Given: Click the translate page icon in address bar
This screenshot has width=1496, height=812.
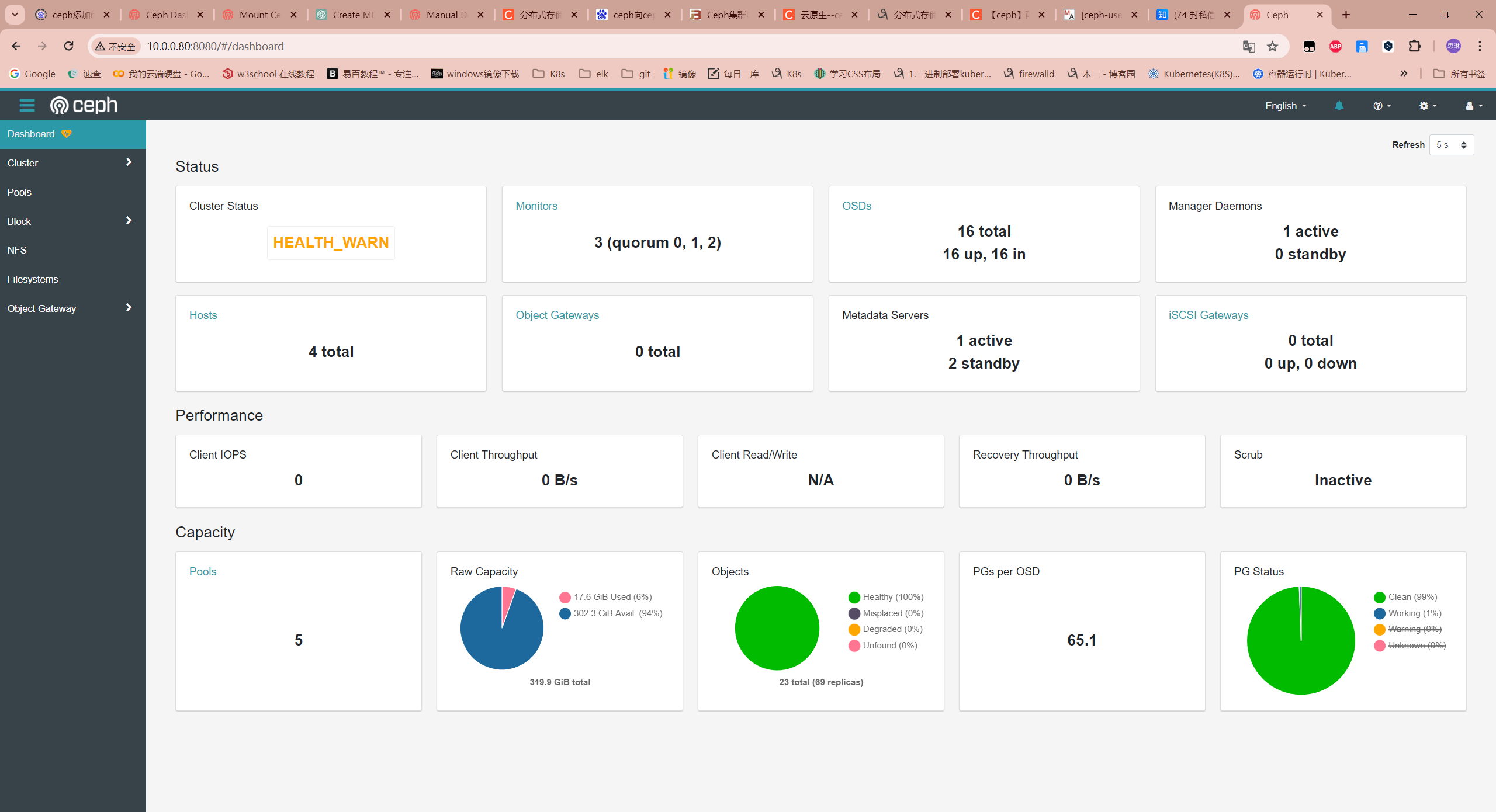Looking at the screenshot, I should [1248, 46].
